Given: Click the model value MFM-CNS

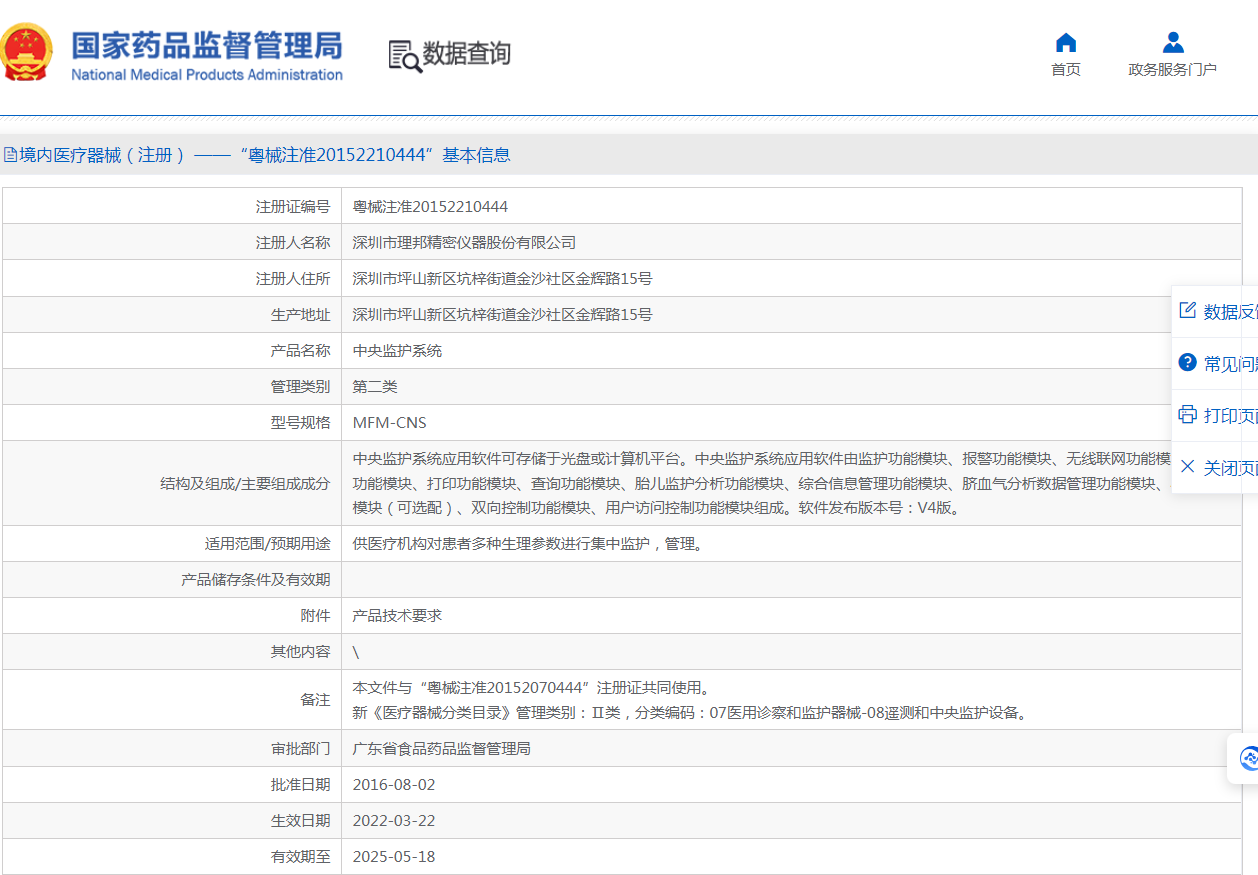Looking at the screenshot, I should tap(390, 423).
